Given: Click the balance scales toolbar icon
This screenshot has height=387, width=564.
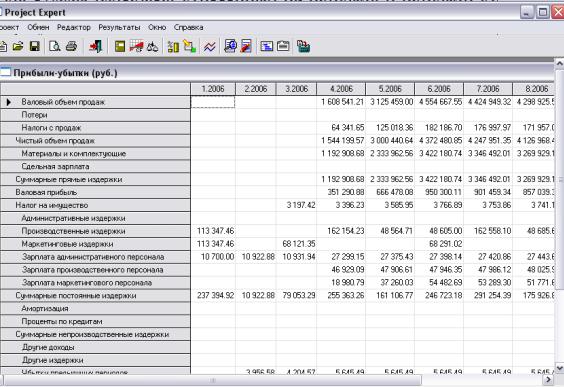Looking at the screenshot, I should [153, 46].
